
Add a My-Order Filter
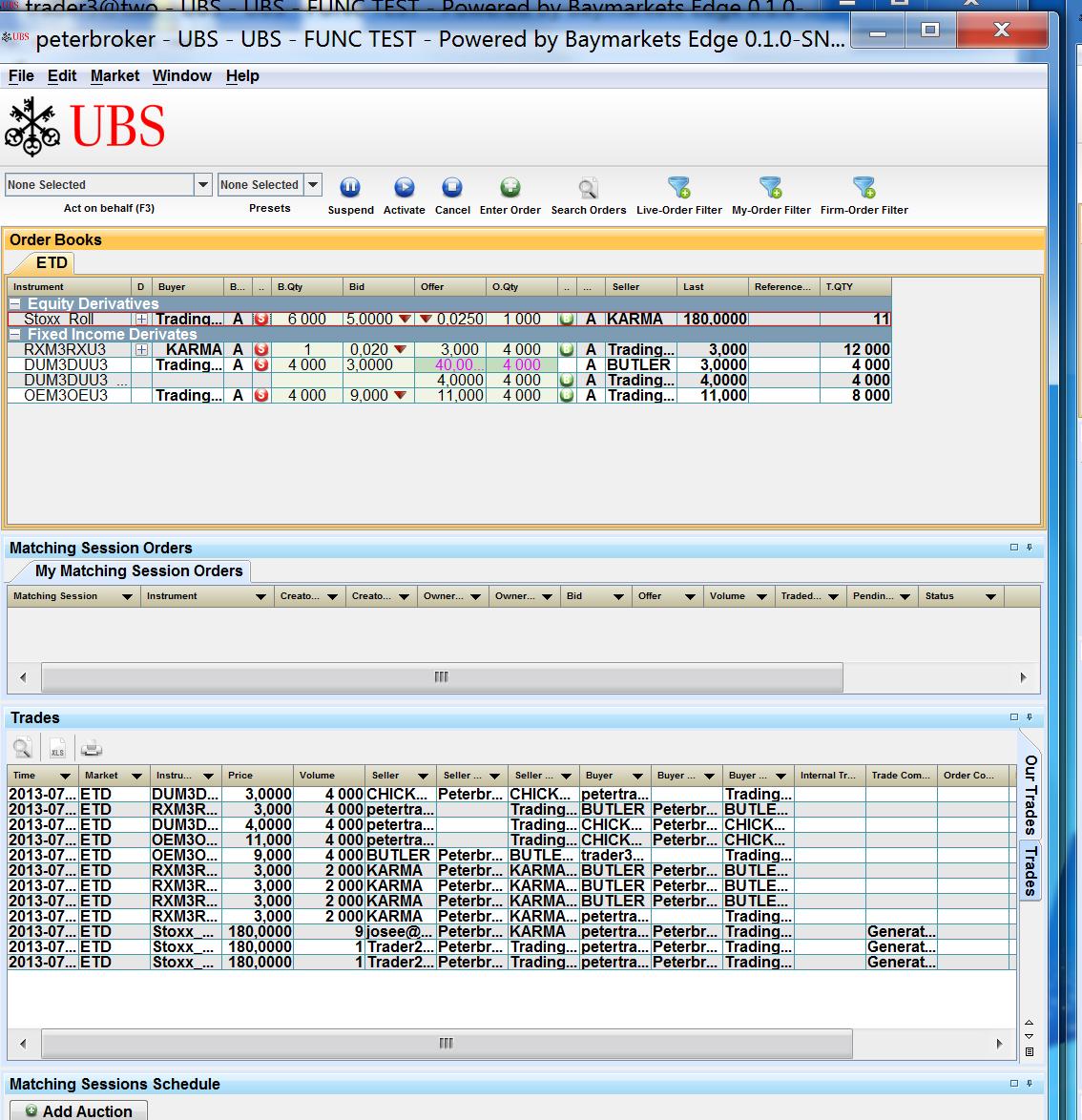771,187
